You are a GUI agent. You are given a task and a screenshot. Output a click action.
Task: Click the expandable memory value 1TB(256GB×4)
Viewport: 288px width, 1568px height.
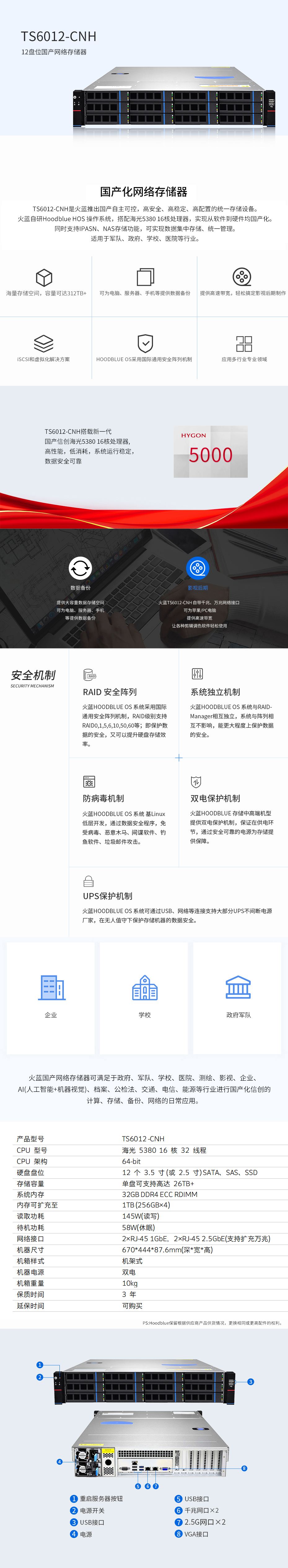click(146, 1205)
